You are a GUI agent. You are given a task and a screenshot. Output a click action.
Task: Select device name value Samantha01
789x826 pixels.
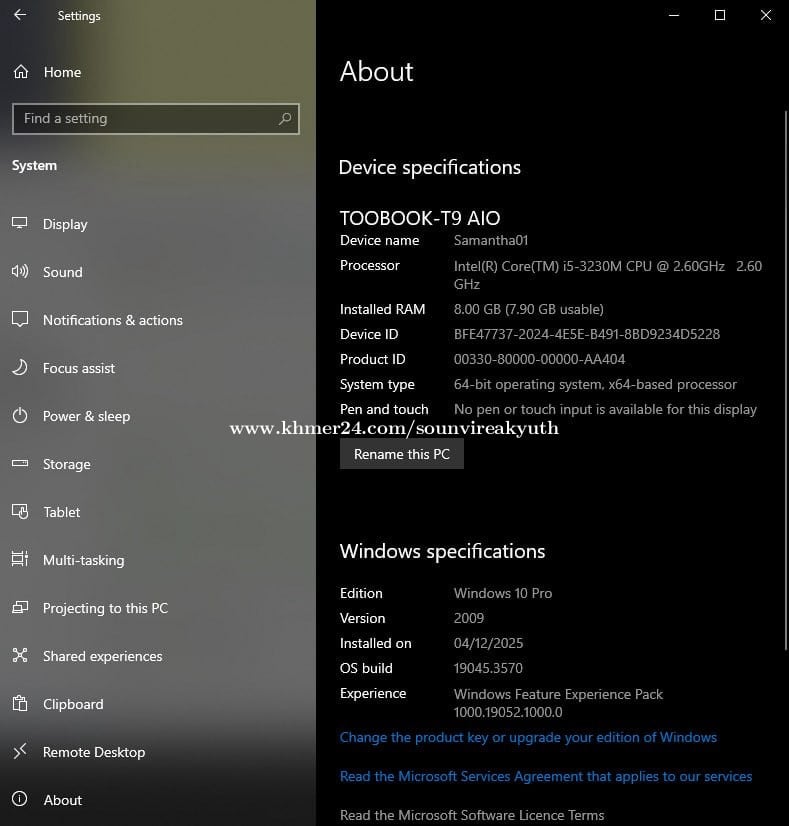[x=490, y=241]
